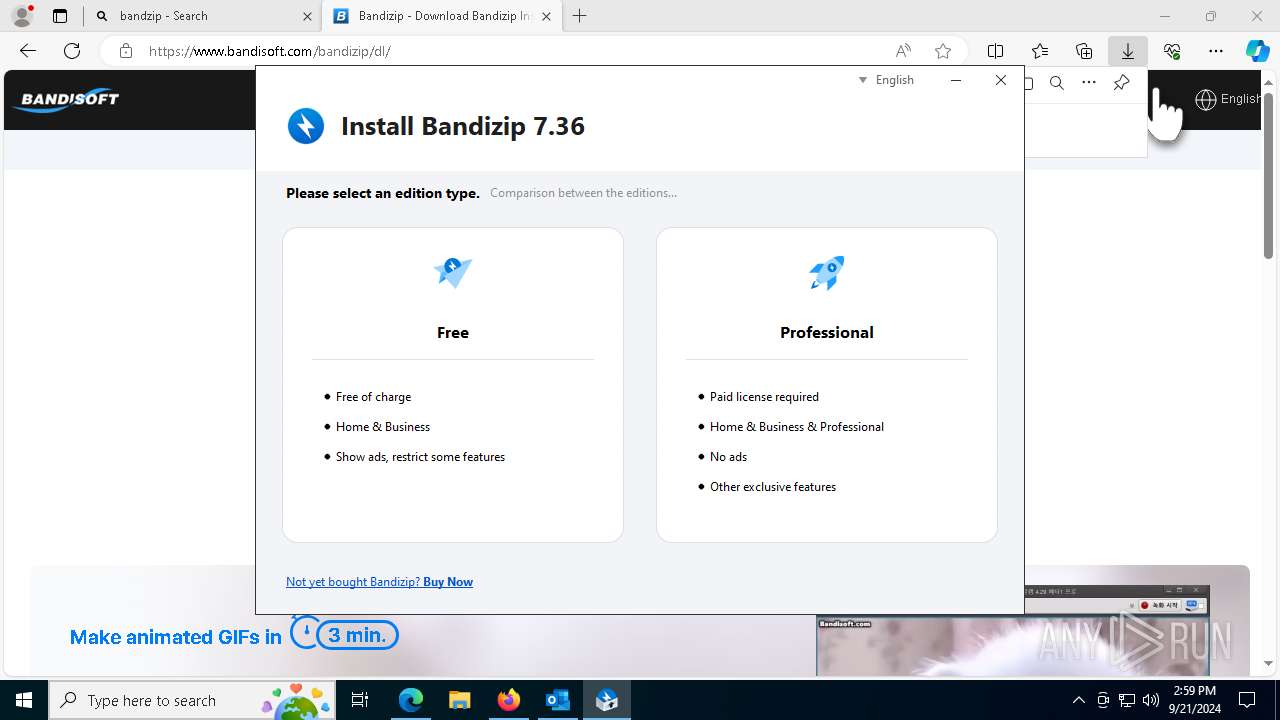Open Edge Settings and more menu
The width and height of the screenshot is (1280, 720).
[x=1216, y=51]
